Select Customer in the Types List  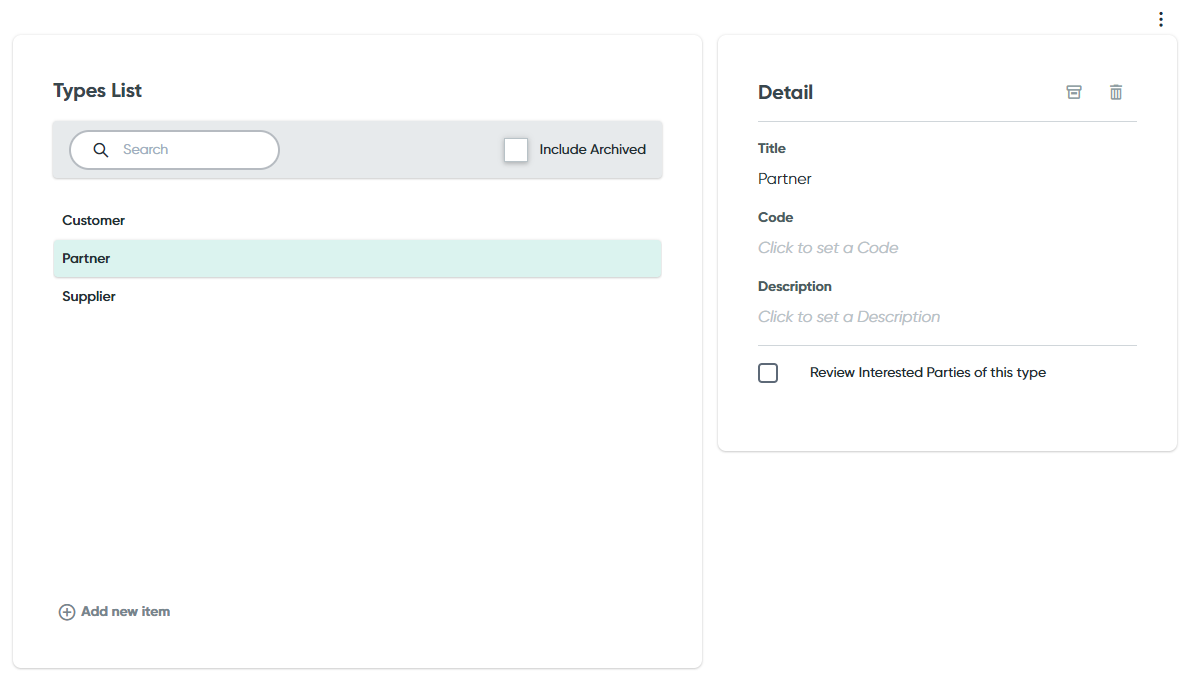[357, 221]
